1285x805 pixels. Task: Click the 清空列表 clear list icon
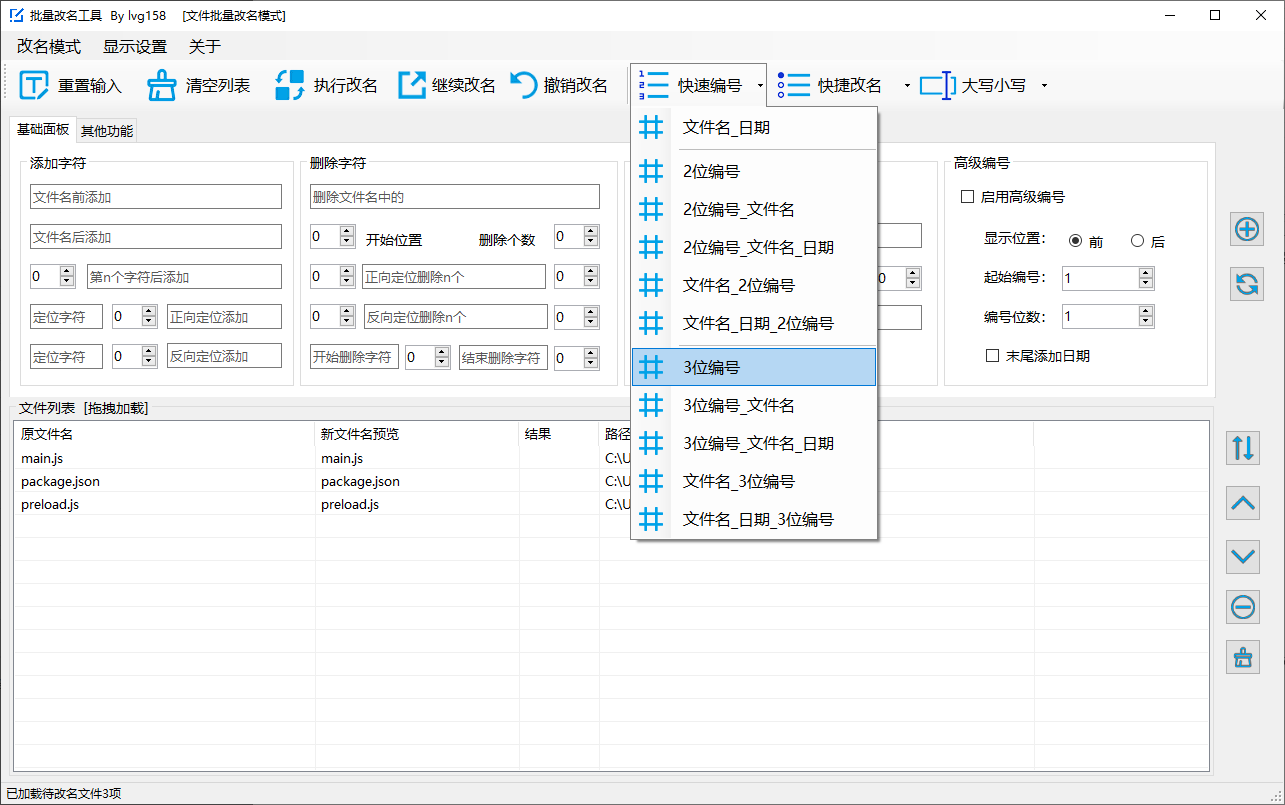pyautogui.click(x=162, y=86)
